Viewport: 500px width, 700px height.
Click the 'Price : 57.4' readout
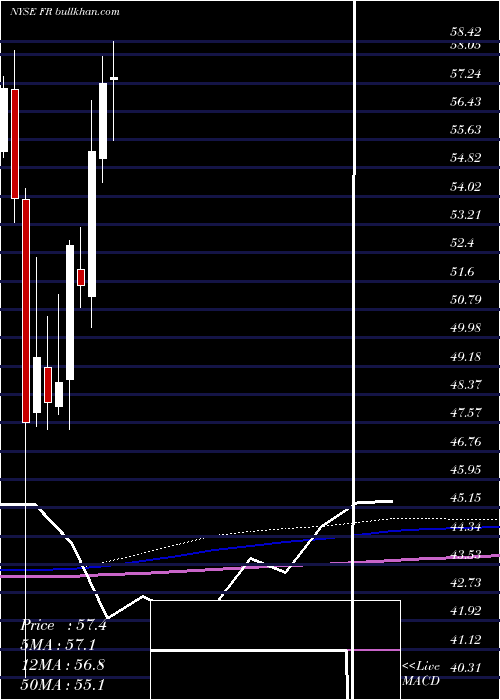pos(63,625)
